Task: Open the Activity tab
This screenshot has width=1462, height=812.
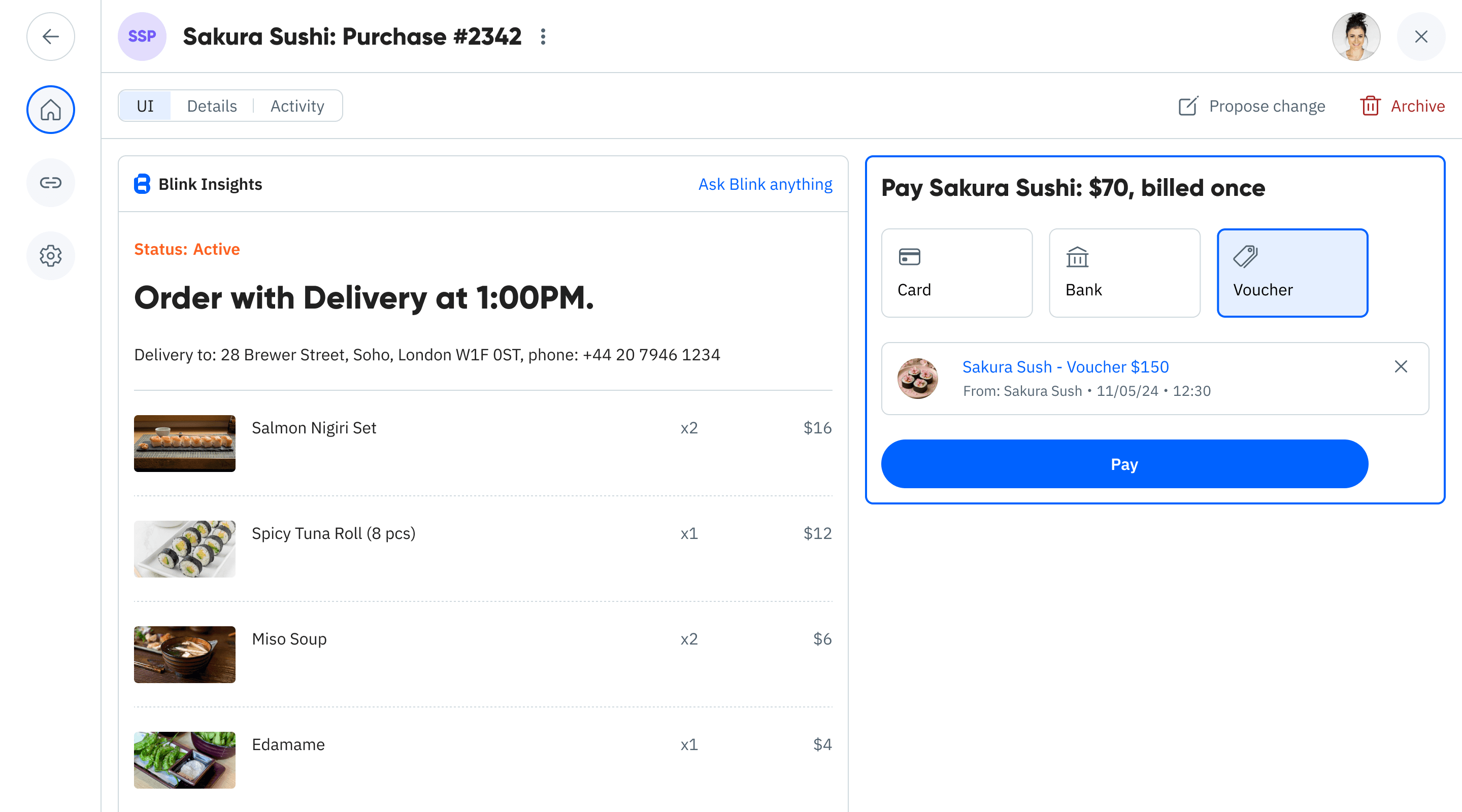Action: 297,106
